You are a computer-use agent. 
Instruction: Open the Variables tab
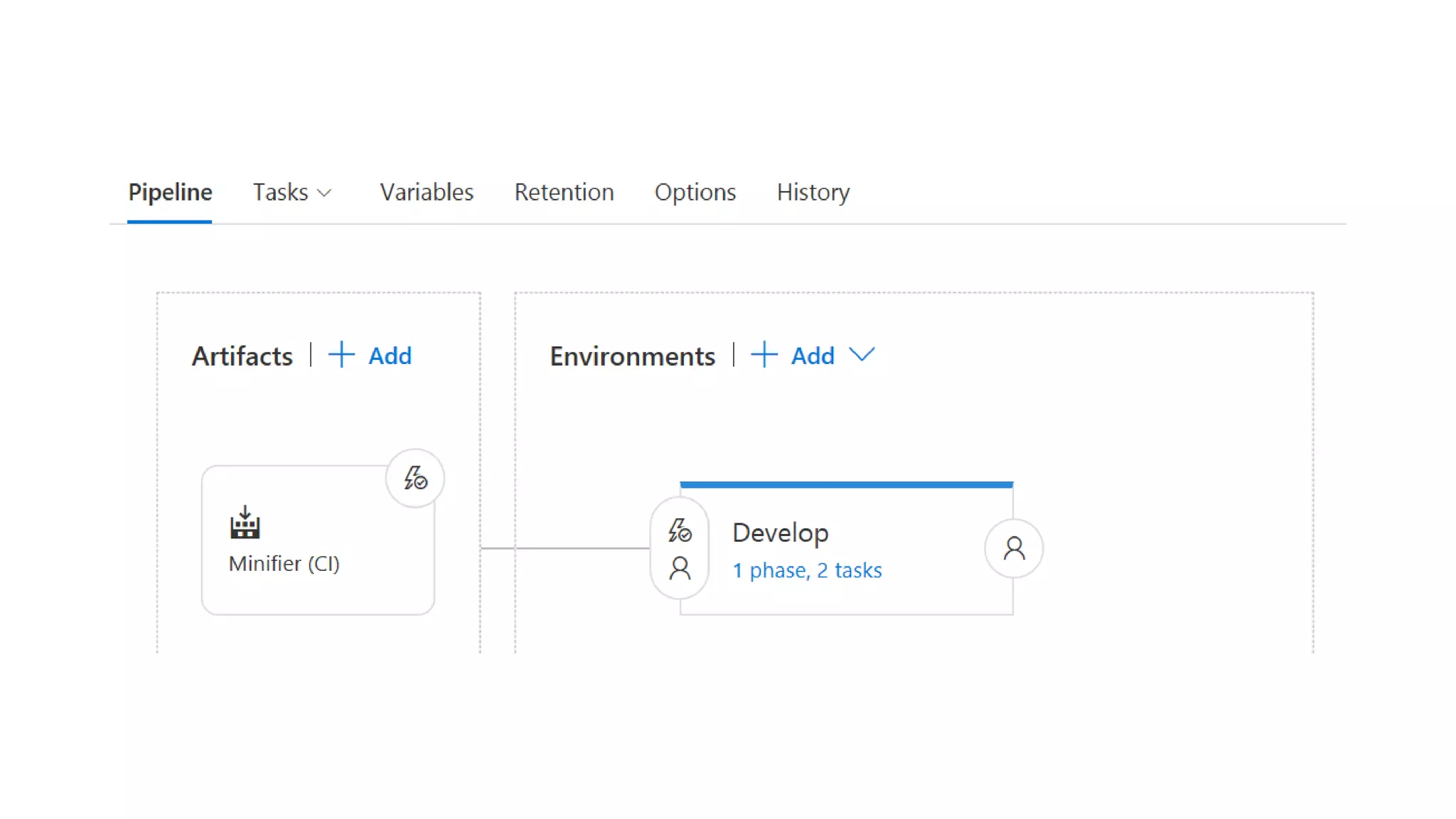click(x=427, y=192)
